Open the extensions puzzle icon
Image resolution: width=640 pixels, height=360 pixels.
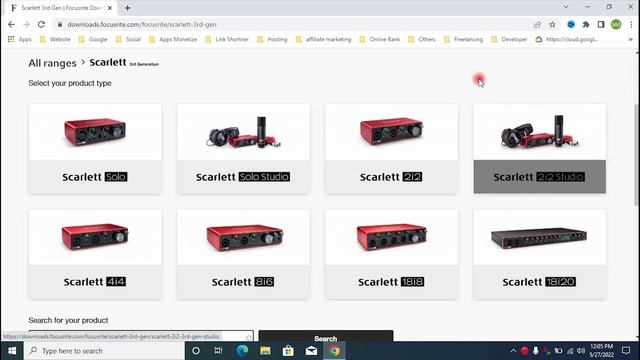pyautogui.click(x=586, y=24)
